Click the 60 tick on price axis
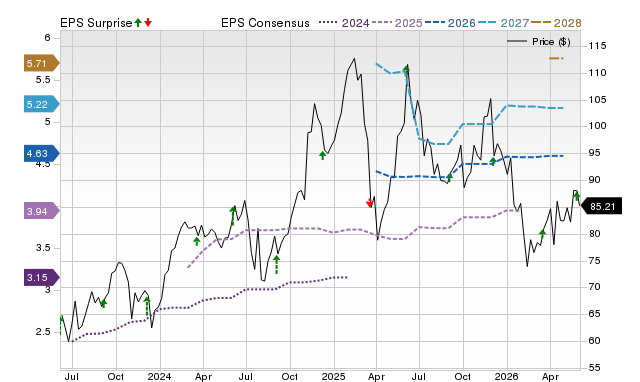Image resolution: width=640 pixels, height=382 pixels. click(x=594, y=341)
